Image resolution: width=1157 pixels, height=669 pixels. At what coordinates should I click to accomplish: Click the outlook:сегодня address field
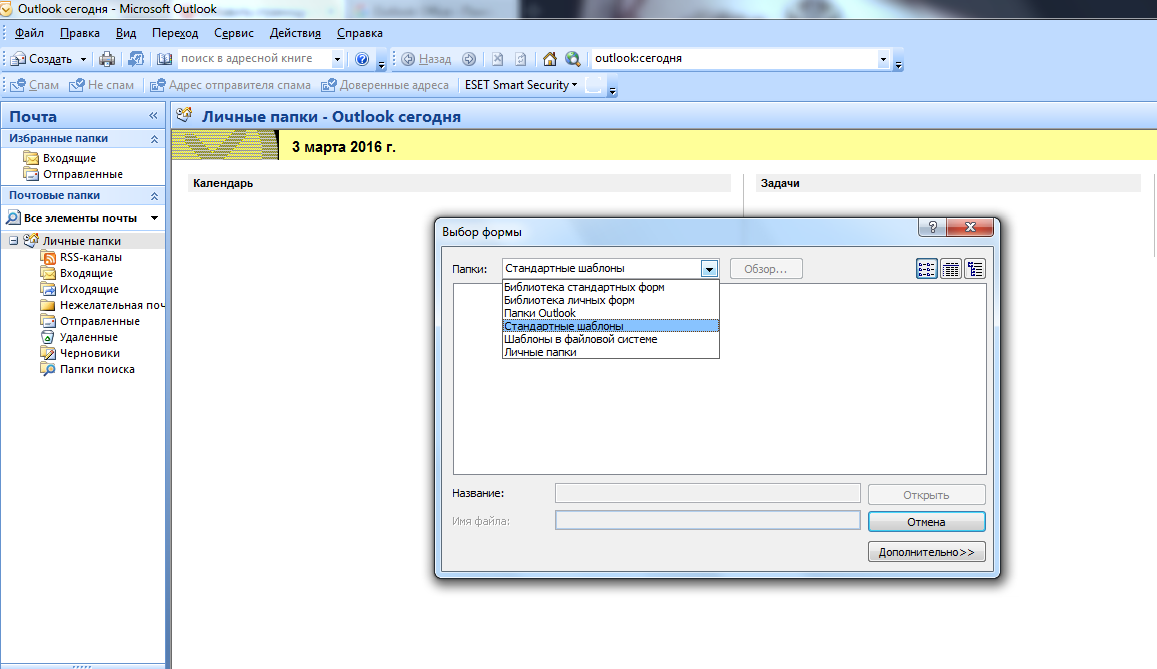(734, 58)
